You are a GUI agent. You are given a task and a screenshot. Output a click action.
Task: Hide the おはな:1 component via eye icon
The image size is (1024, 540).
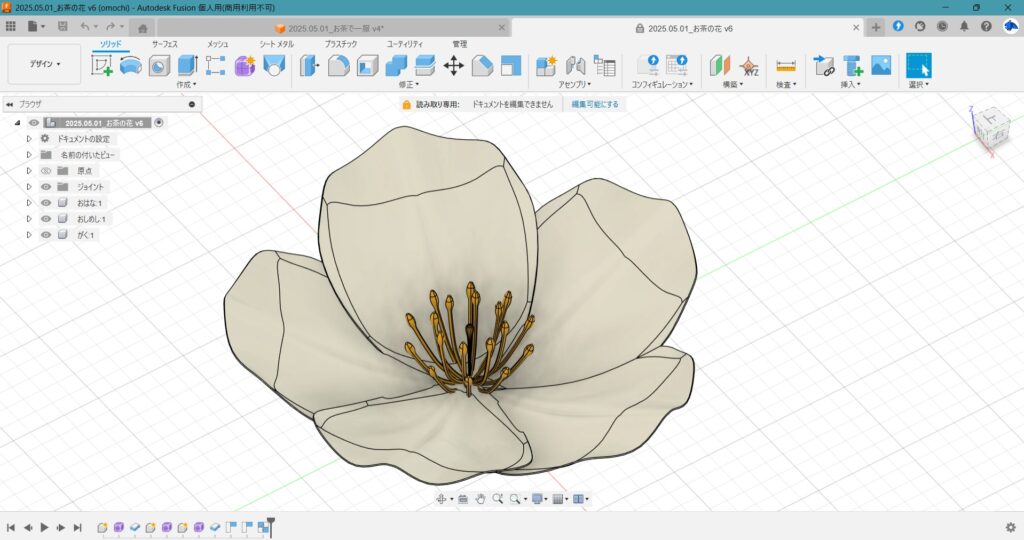pyautogui.click(x=46, y=203)
